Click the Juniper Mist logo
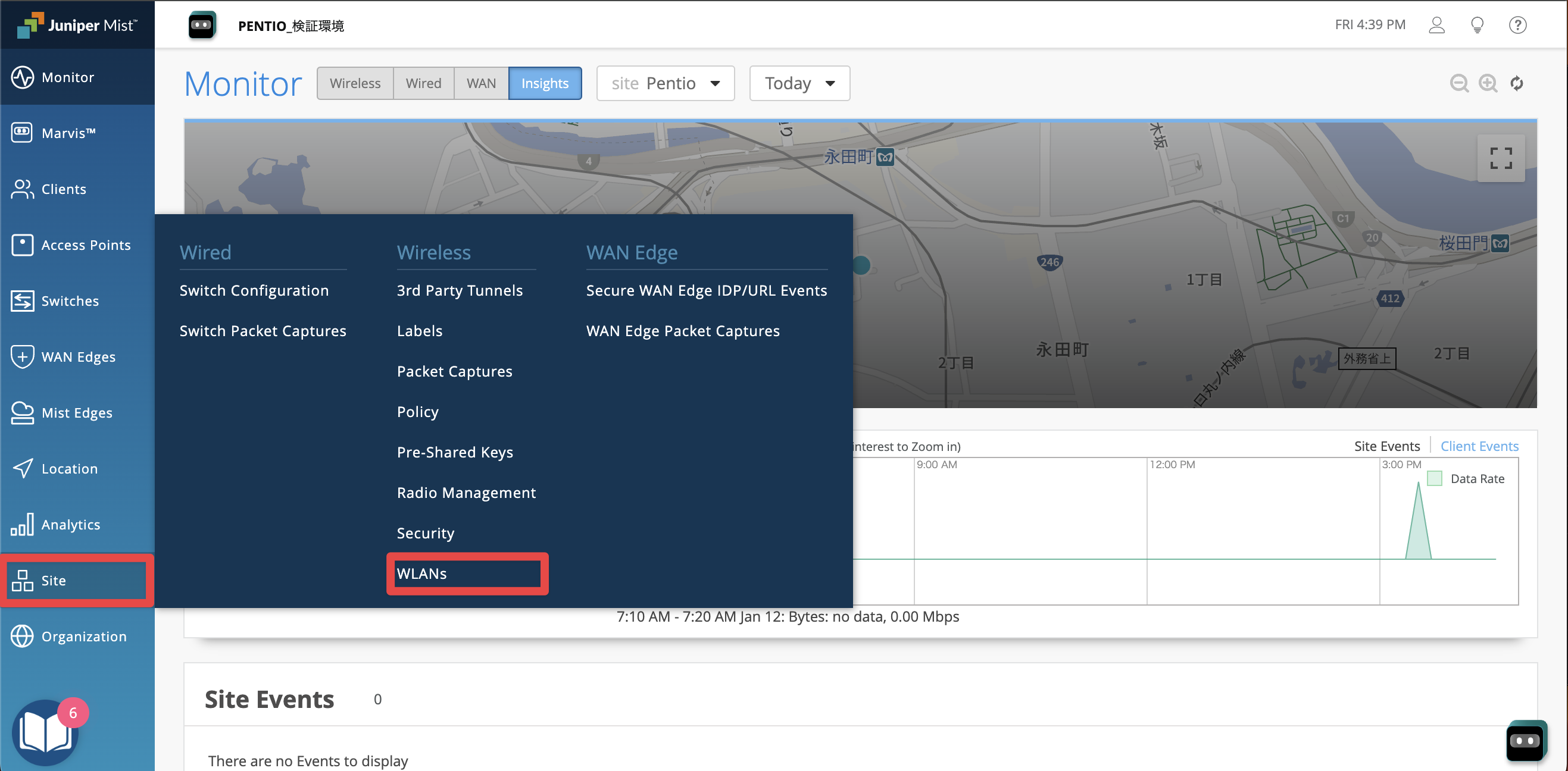This screenshot has height=771, width=1568. (x=77, y=25)
